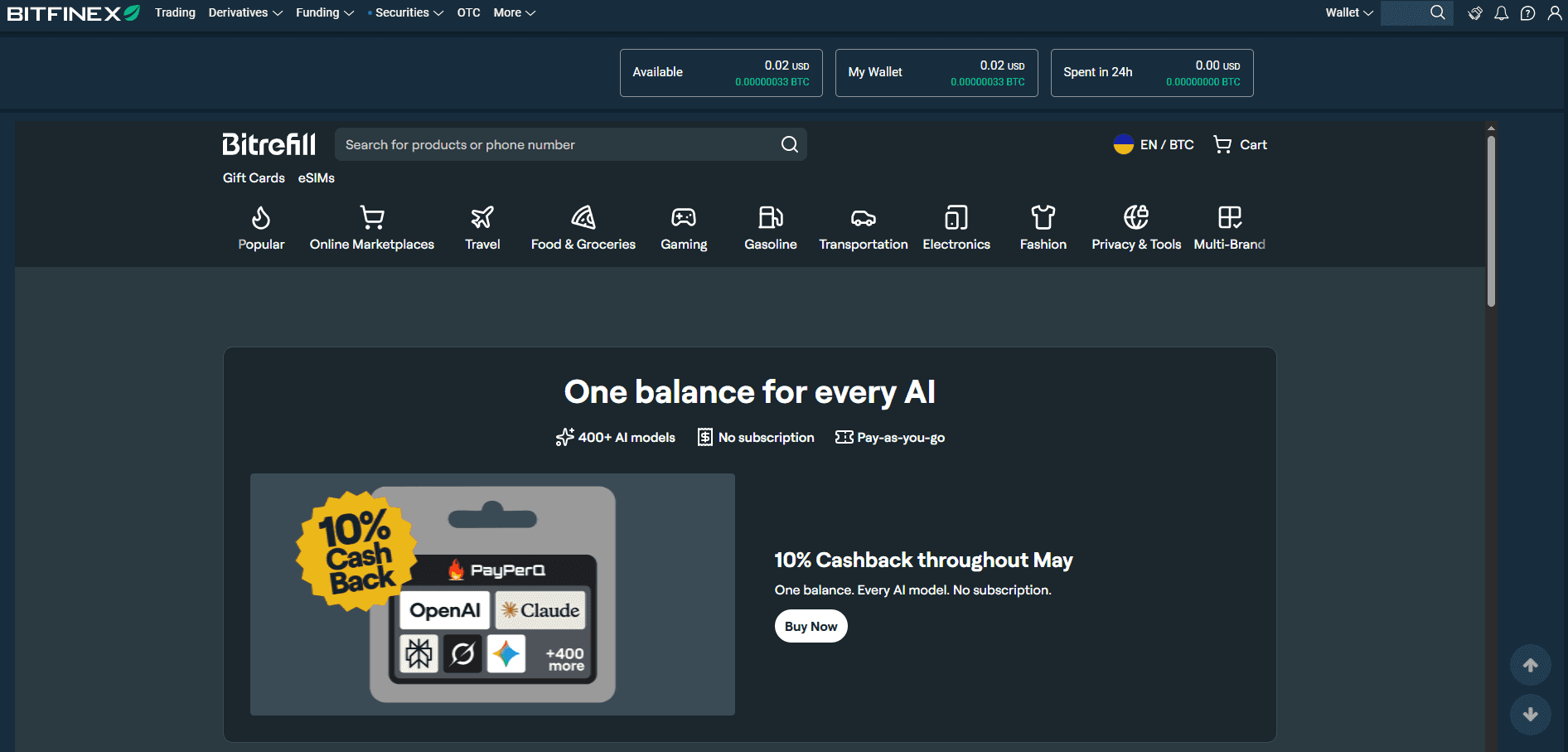The image size is (1568, 752).
Task: Open the Popular category label
Action: [261, 244]
